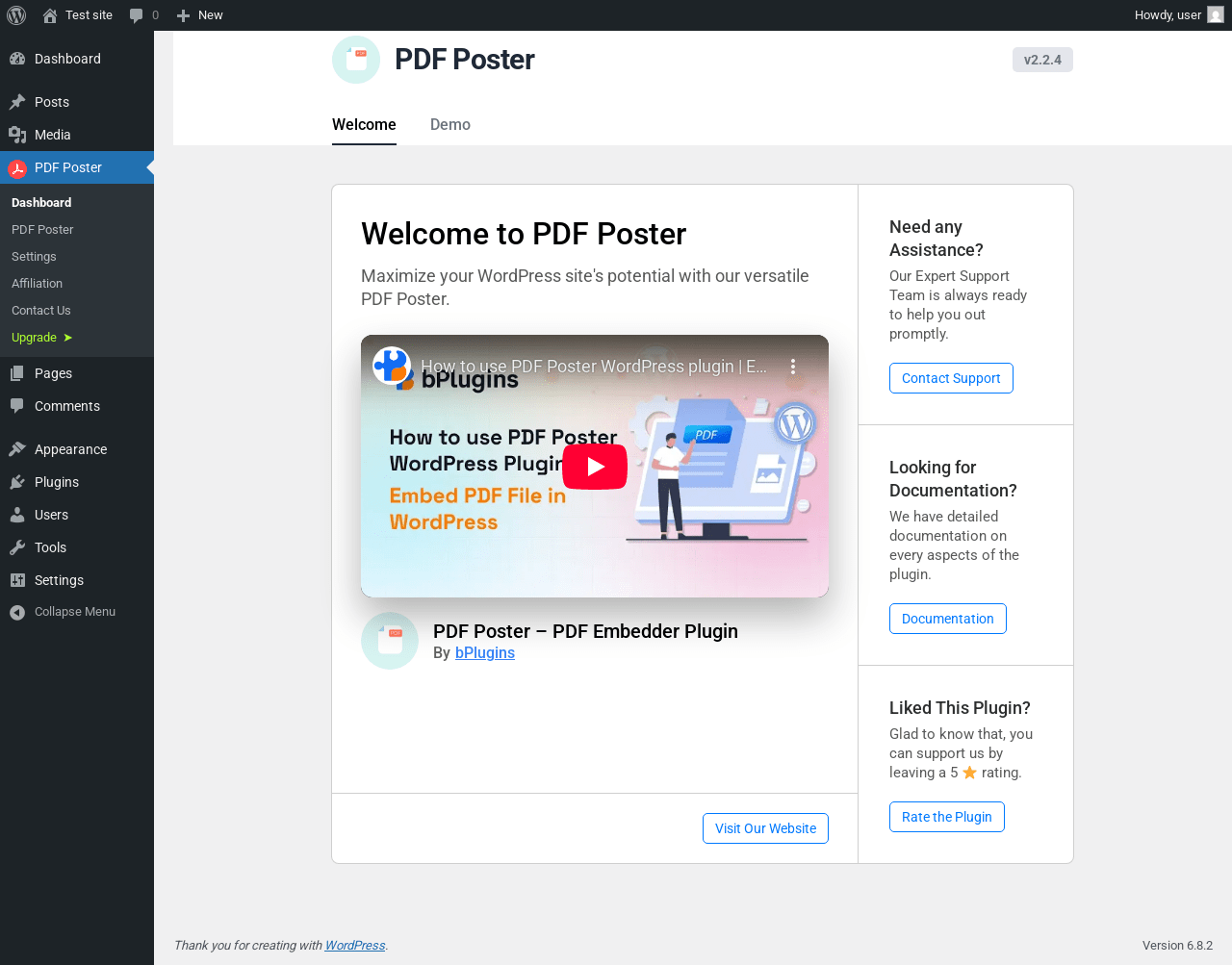Screen dimensions: 1232x965
Task: Open the Media menu label
Action: [53, 135]
